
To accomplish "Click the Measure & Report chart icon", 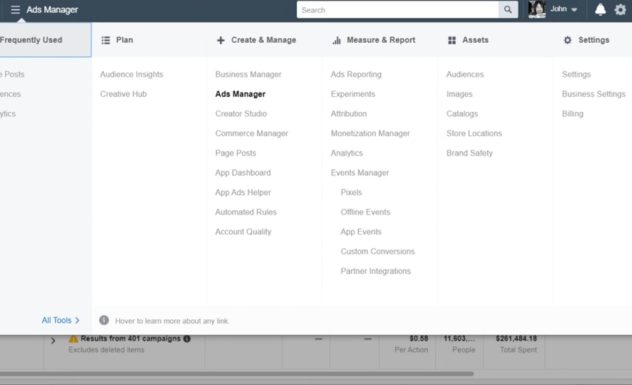I will [x=337, y=40].
